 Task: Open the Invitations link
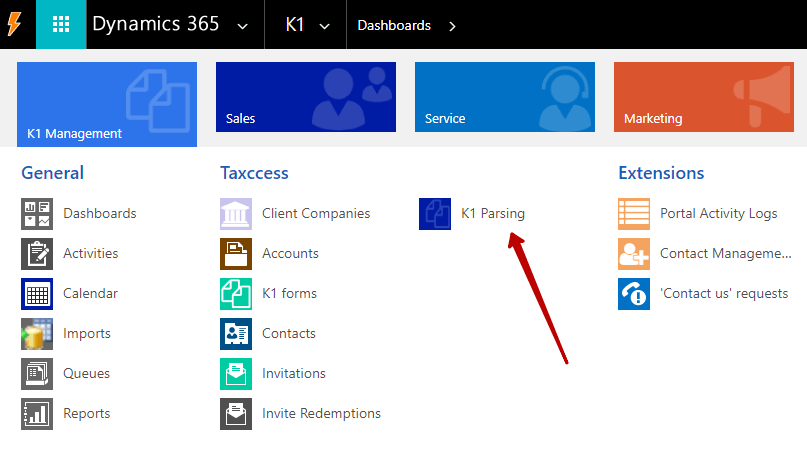[294, 373]
